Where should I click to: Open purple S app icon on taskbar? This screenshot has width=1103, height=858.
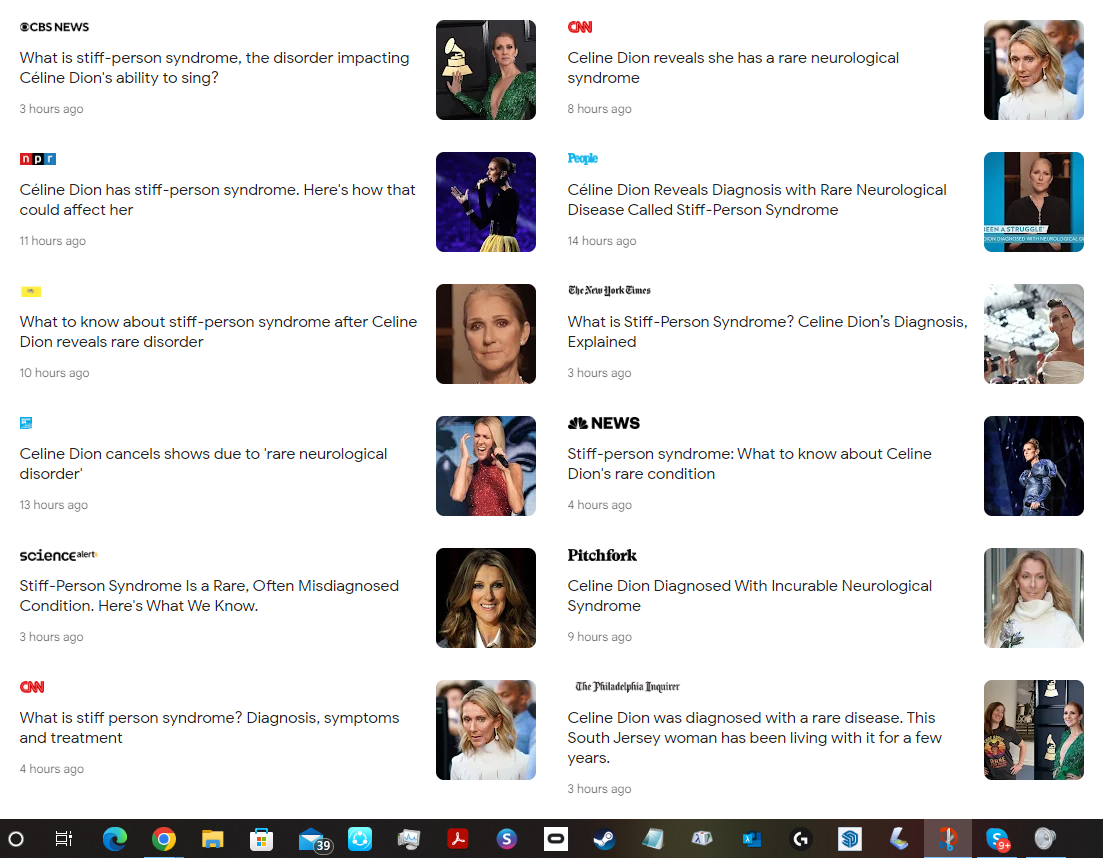[x=506, y=838]
